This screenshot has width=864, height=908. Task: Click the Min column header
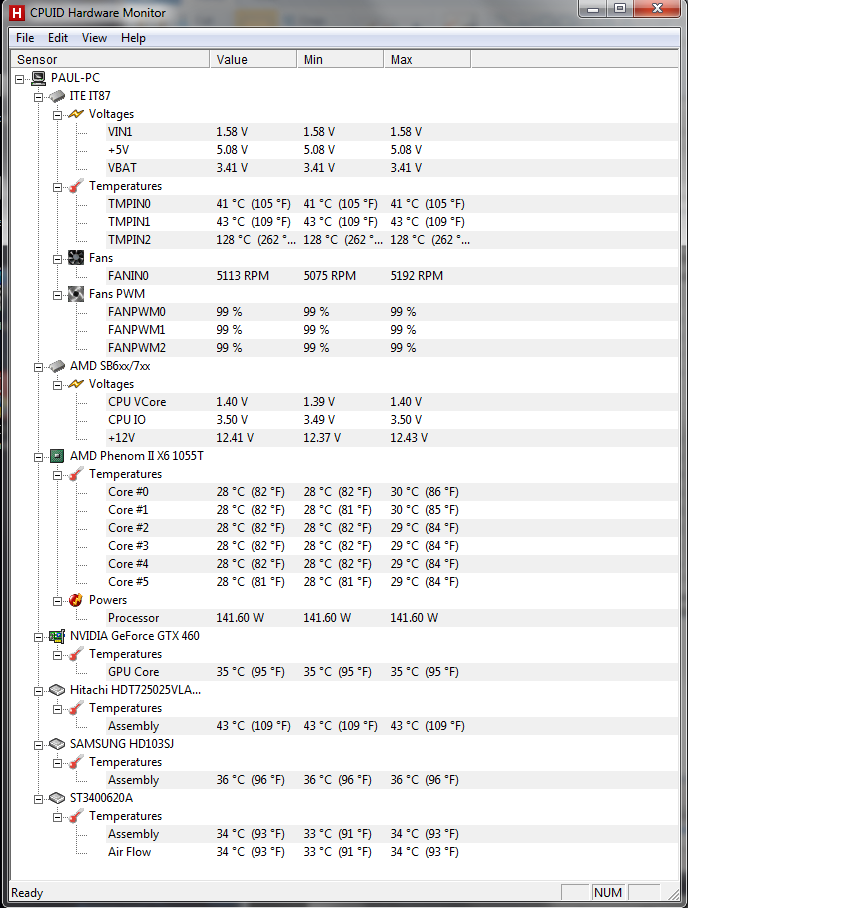[341, 59]
